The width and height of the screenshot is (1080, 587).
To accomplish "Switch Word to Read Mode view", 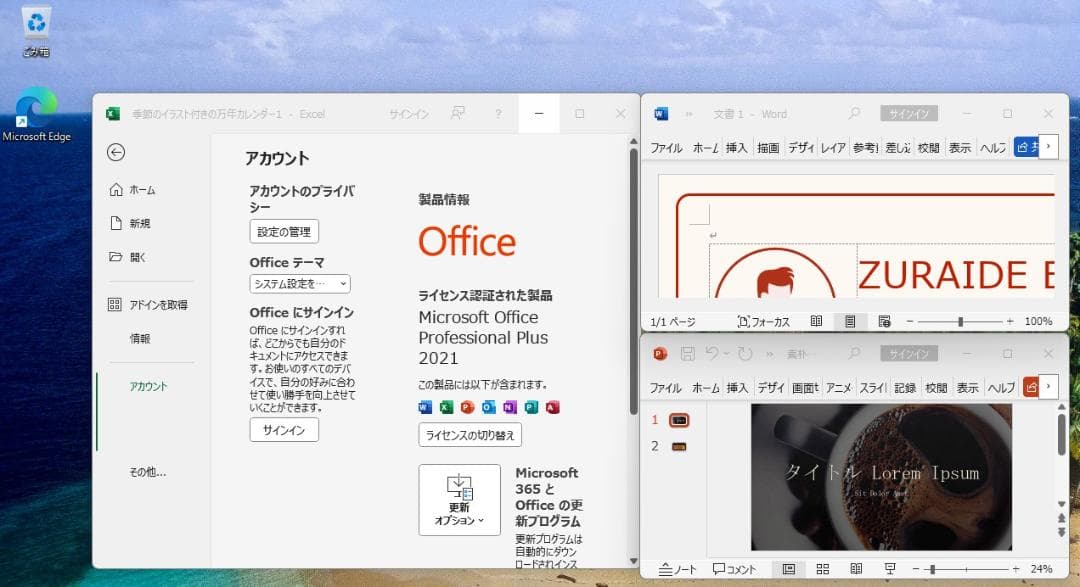I will click(815, 320).
